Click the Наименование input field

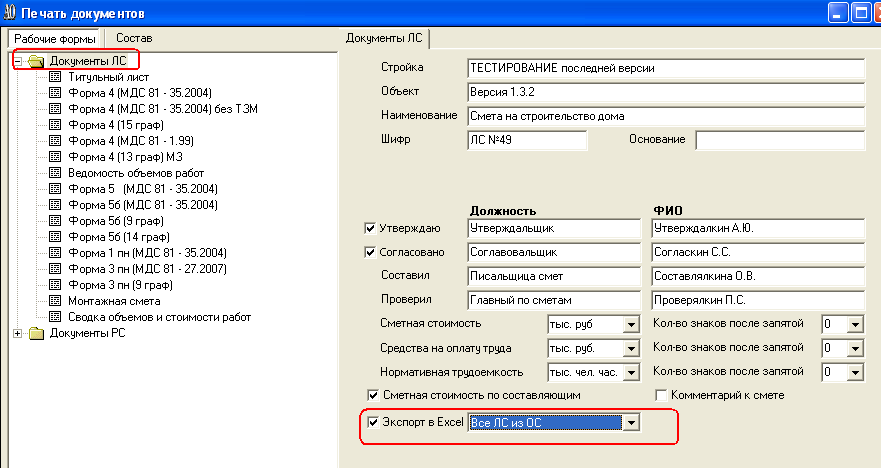[666, 116]
